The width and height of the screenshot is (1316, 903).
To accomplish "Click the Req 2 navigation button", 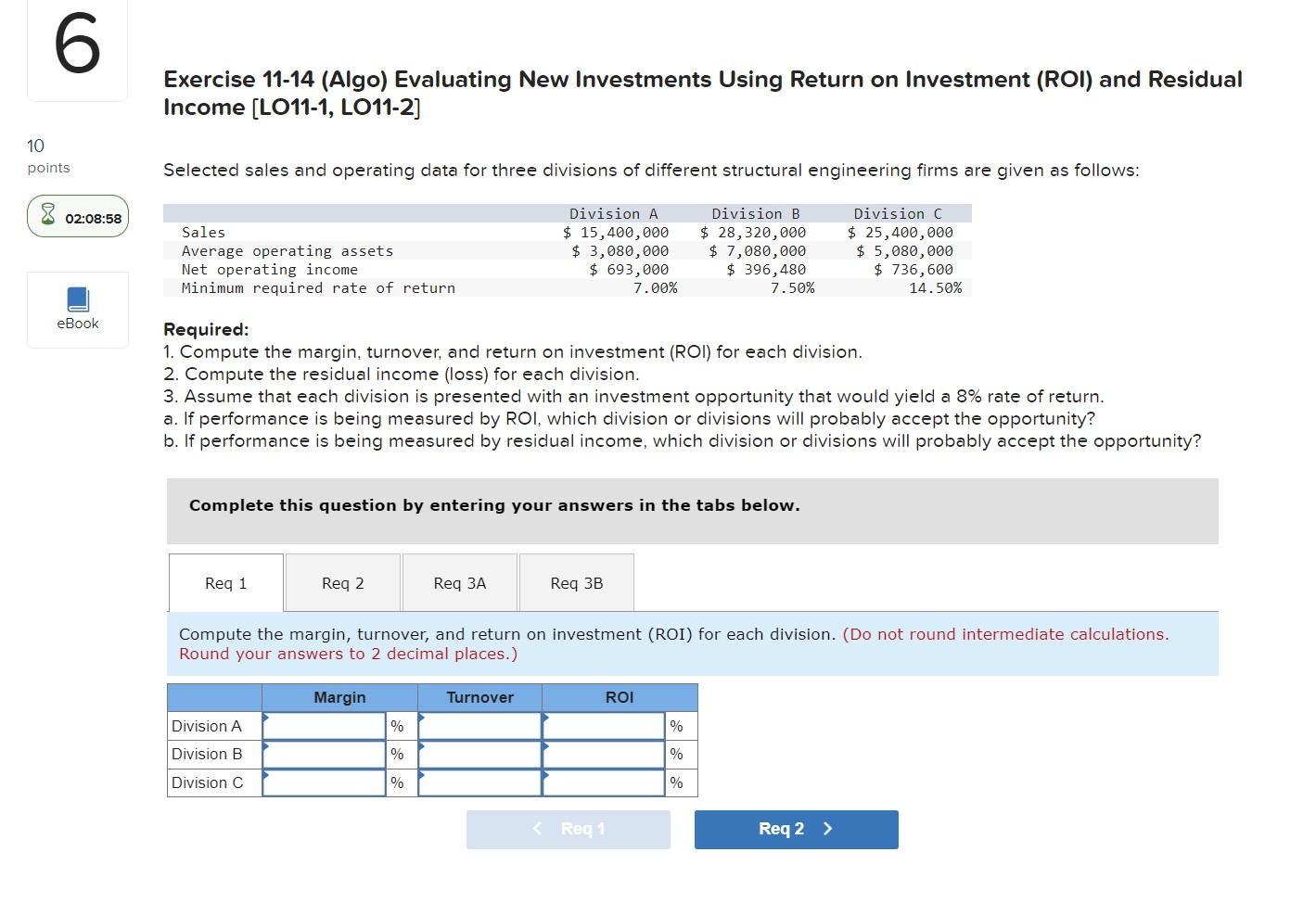I will pos(795,829).
